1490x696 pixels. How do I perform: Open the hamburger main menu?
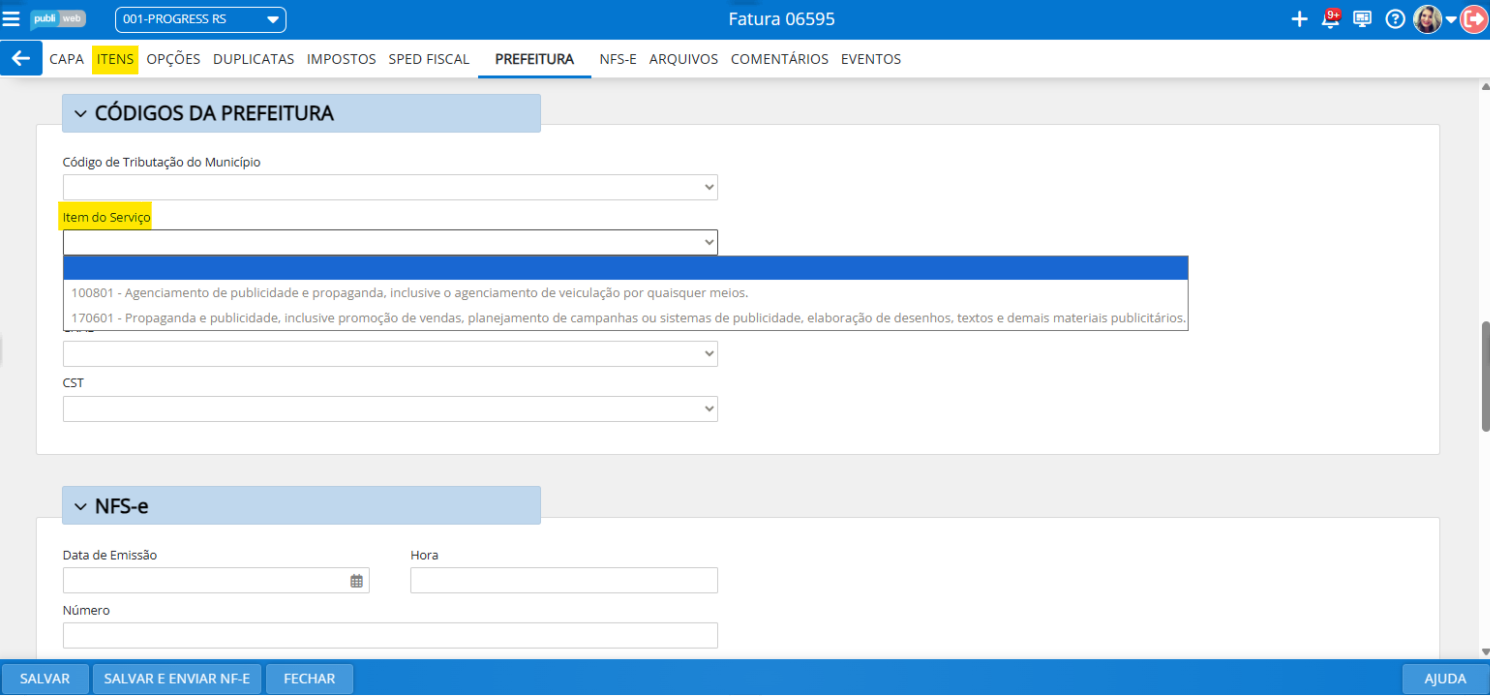click(11, 19)
